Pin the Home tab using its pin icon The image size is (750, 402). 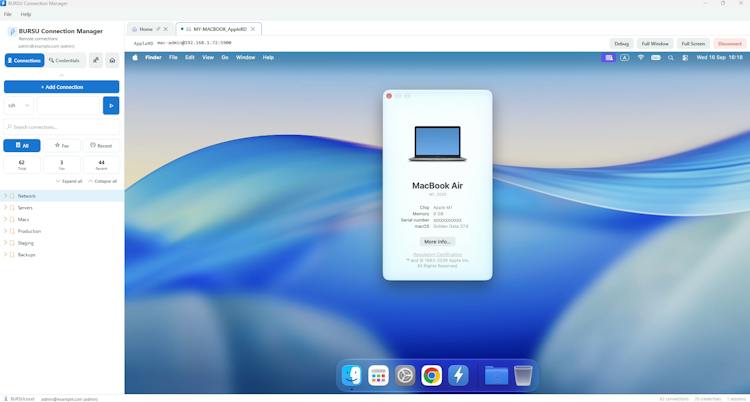click(158, 29)
